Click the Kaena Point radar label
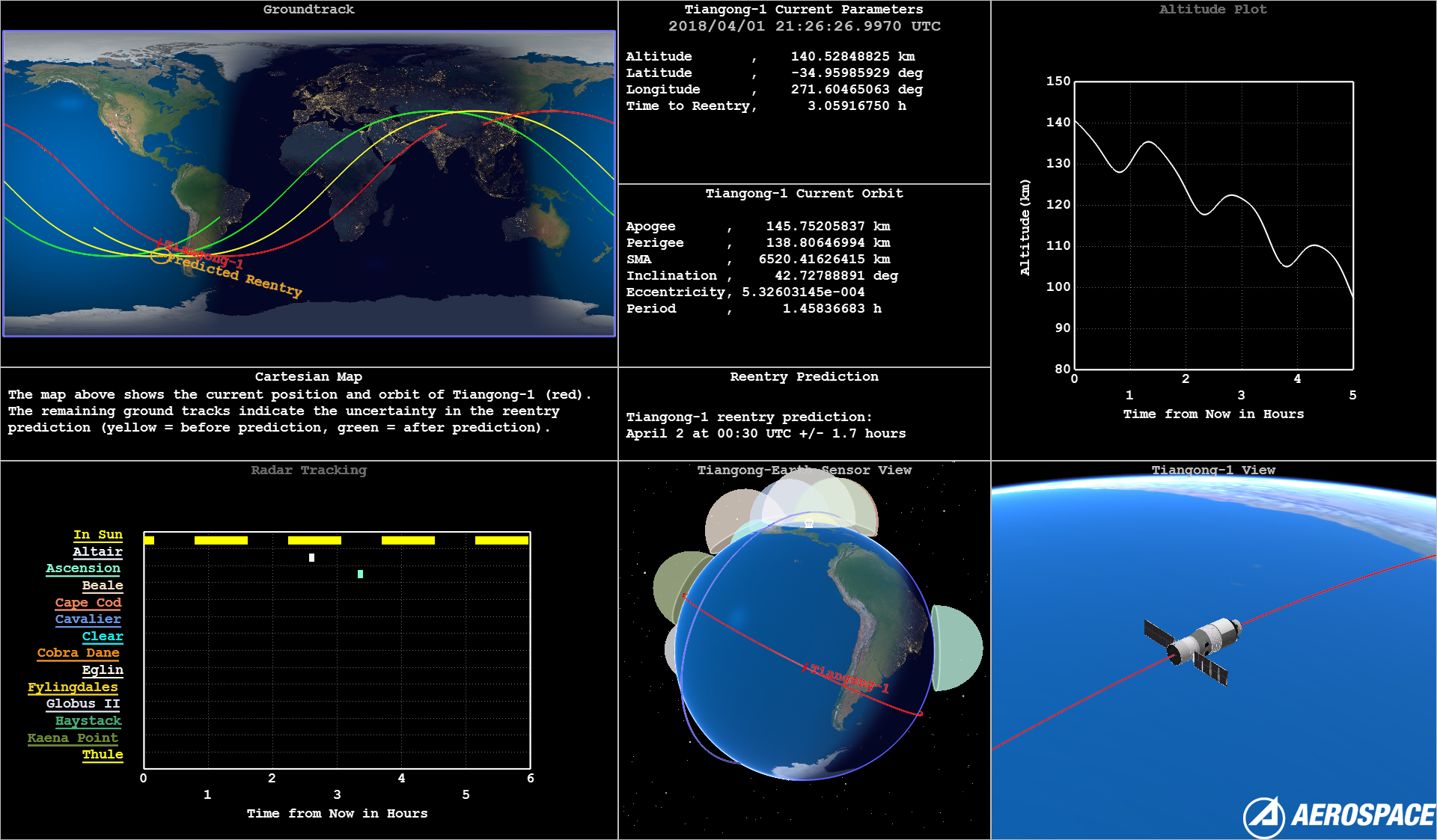Image resolution: width=1437 pixels, height=840 pixels. (x=73, y=738)
